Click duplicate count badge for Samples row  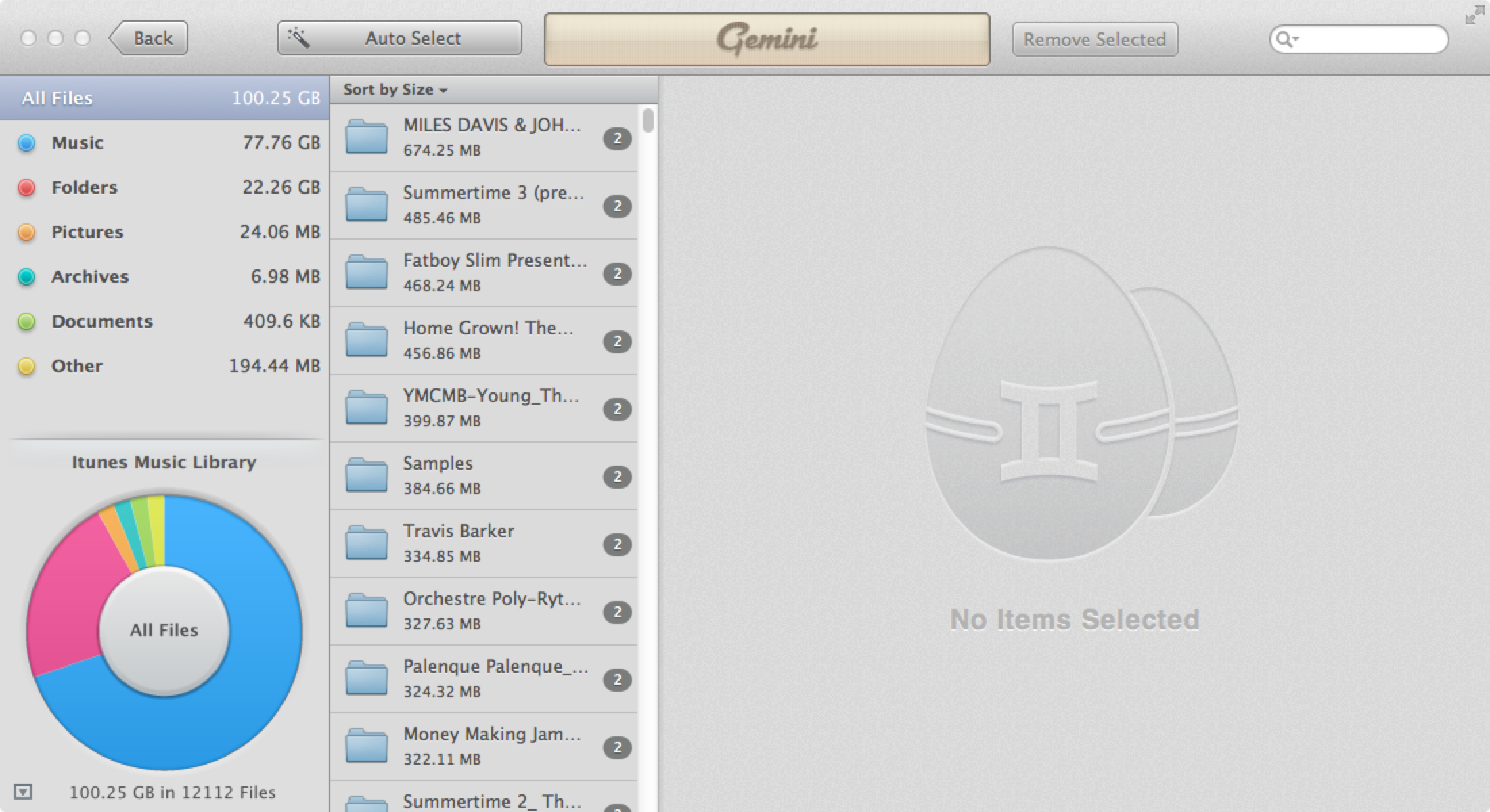coord(617,477)
